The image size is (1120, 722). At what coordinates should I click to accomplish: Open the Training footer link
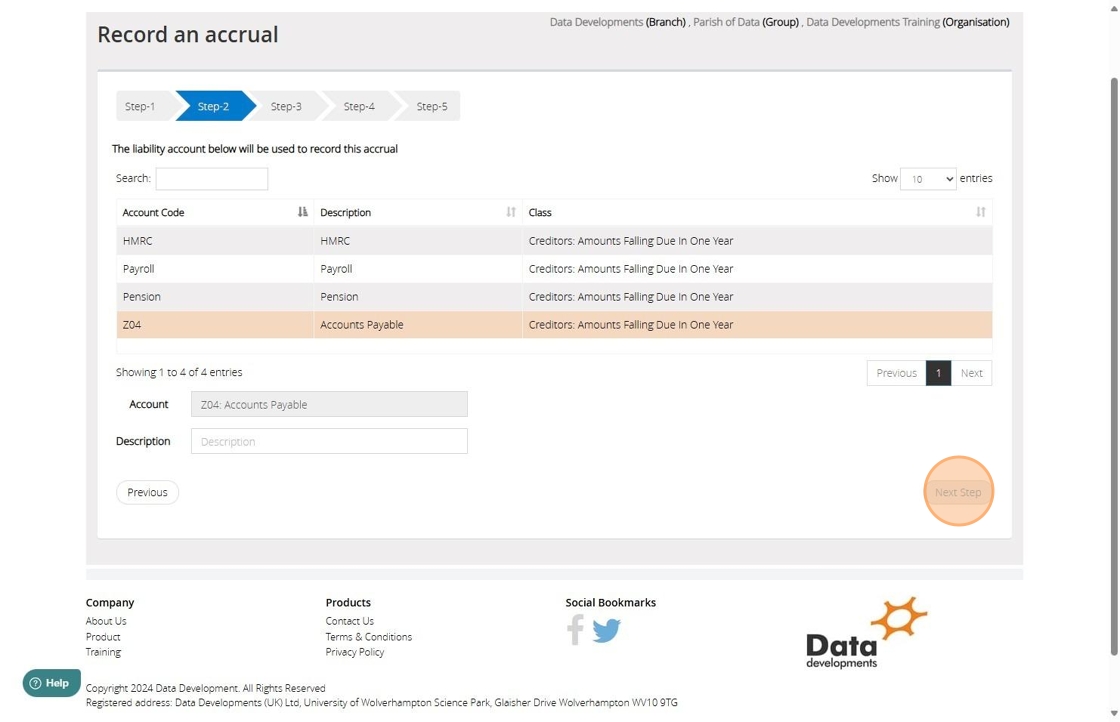point(103,652)
